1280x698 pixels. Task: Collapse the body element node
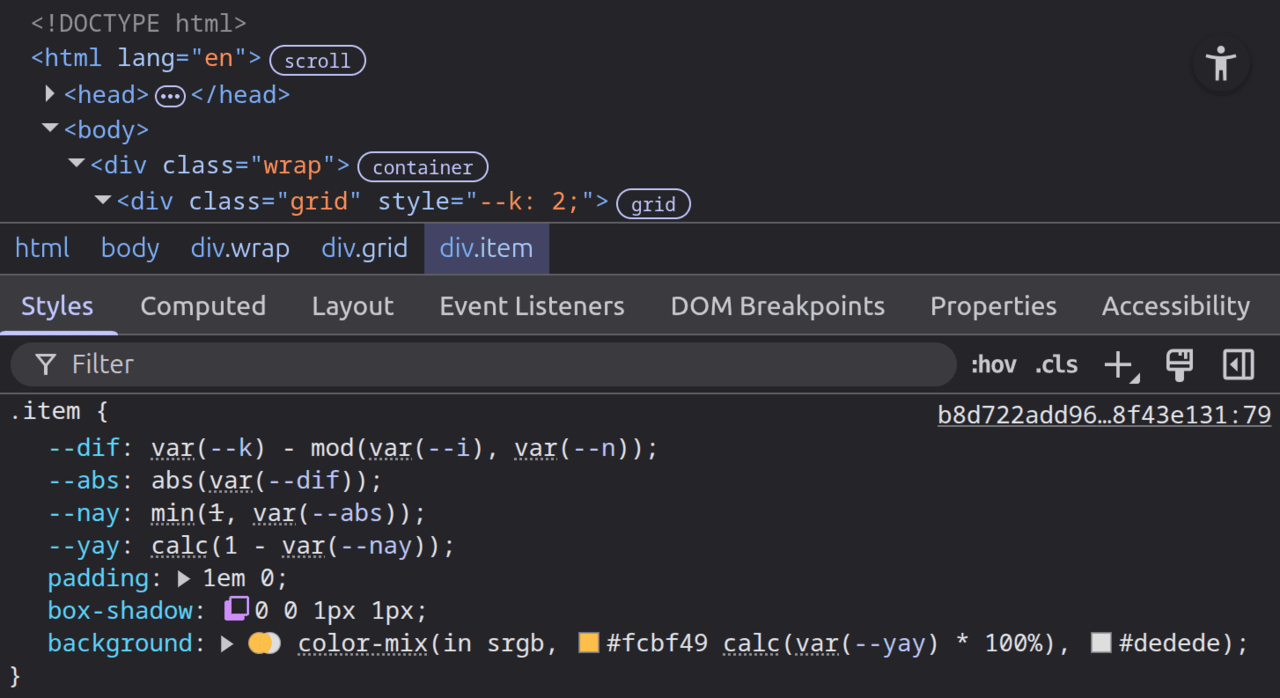click(50, 129)
